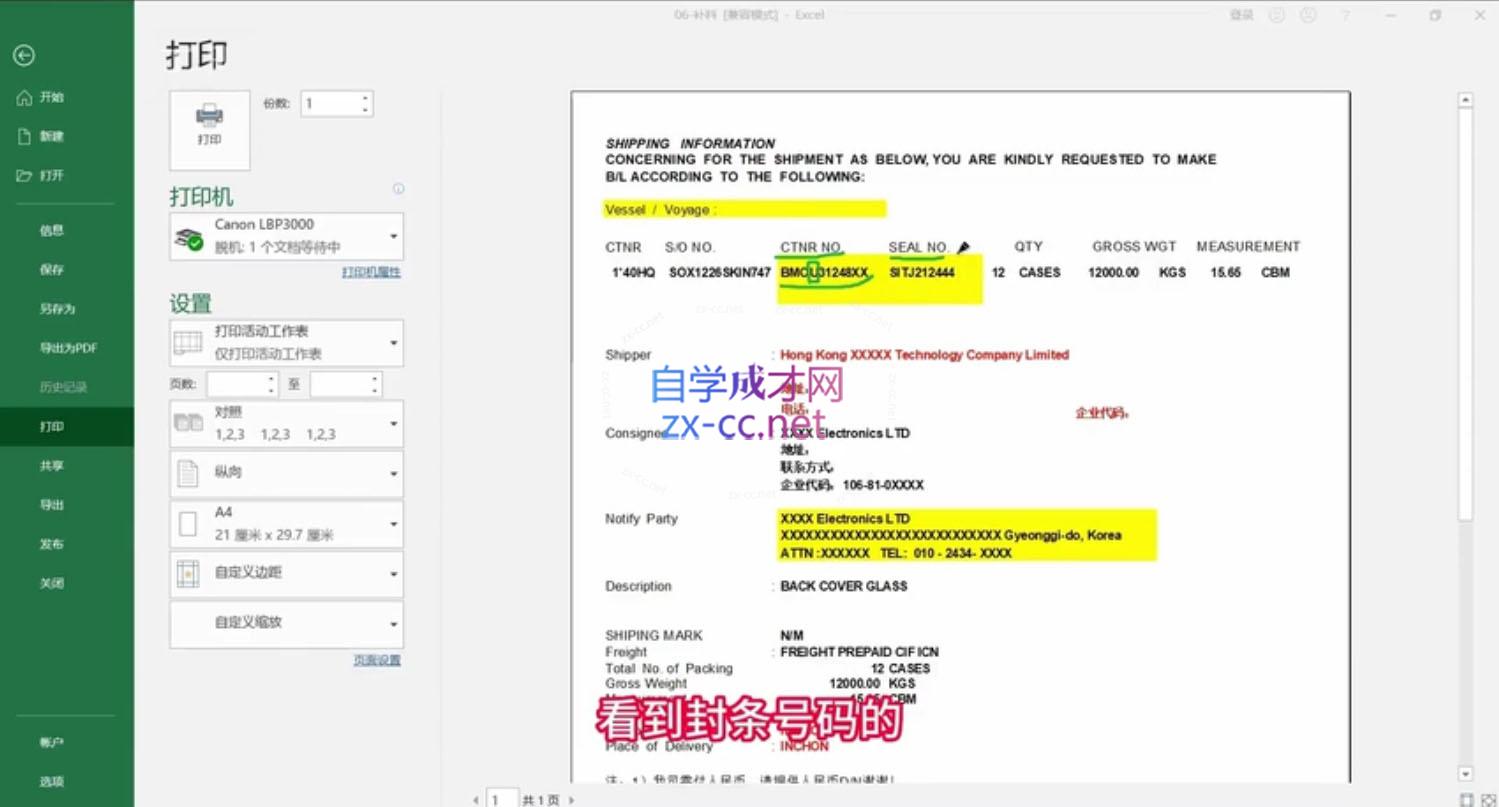Viewport: 1499px width, 807px height.
Task: Increment the end page spinner up arrow
Action: click(375, 378)
